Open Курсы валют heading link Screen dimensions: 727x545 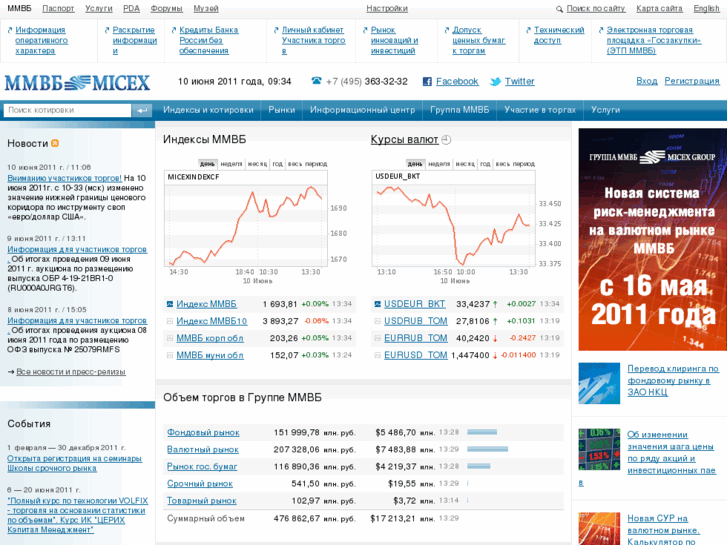pyautogui.click(x=404, y=140)
